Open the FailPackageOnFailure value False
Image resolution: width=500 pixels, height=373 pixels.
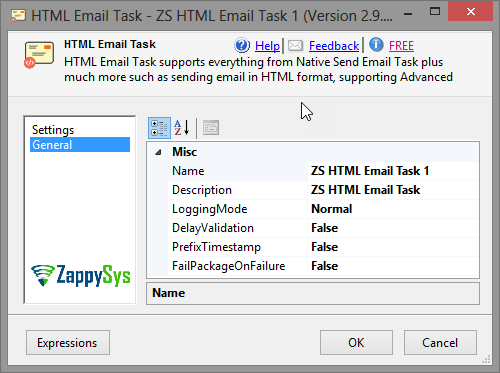tap(393, 266)
